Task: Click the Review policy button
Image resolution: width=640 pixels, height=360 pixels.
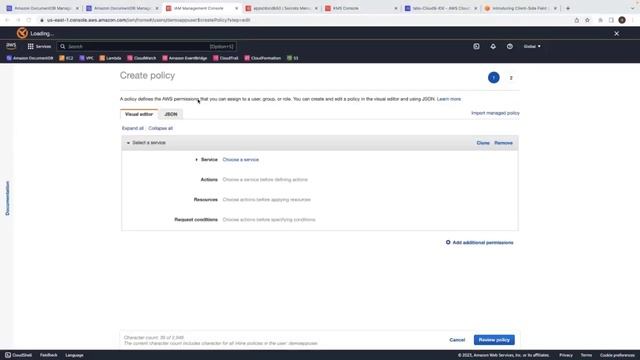Action: [x=494, y=340]
